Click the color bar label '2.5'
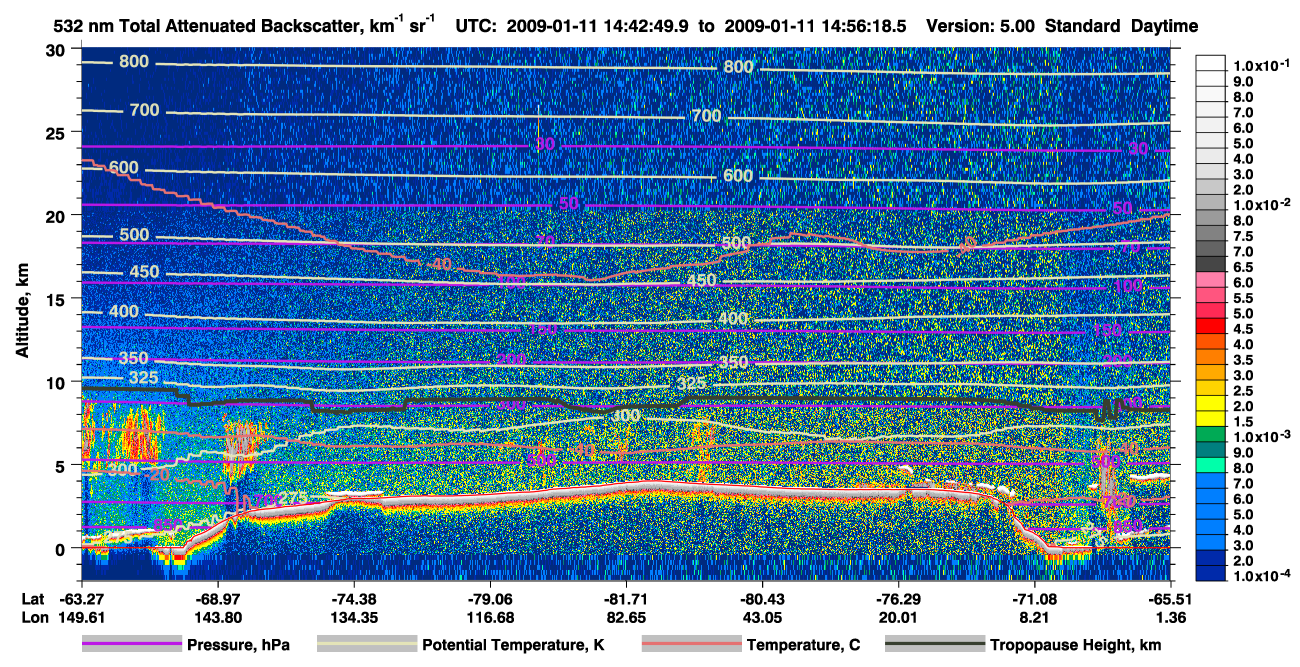The height and width of the screenshot is (667, 1300). [1245, 391]
